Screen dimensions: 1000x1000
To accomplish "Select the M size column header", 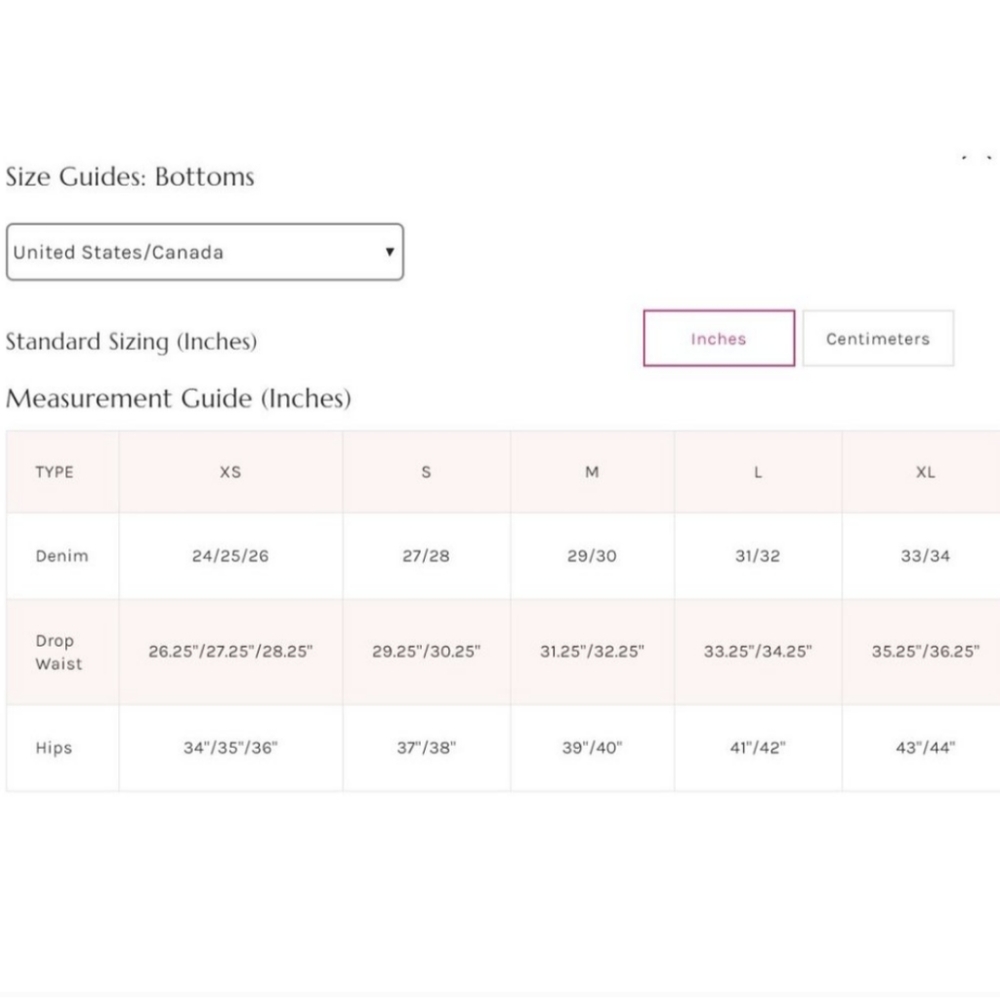I will [x=592, y=472].
